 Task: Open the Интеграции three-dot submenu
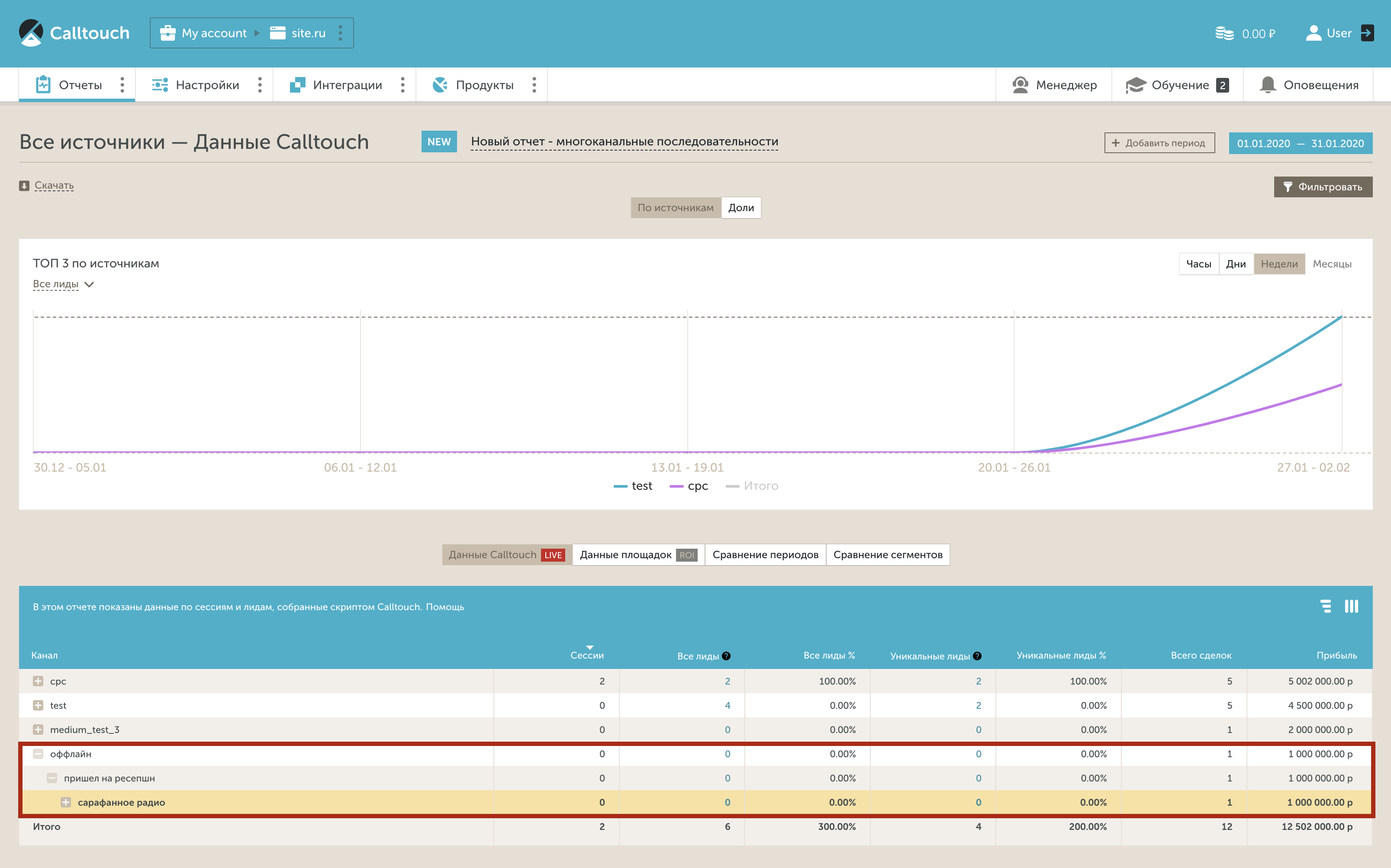click(x=402, y=85)
